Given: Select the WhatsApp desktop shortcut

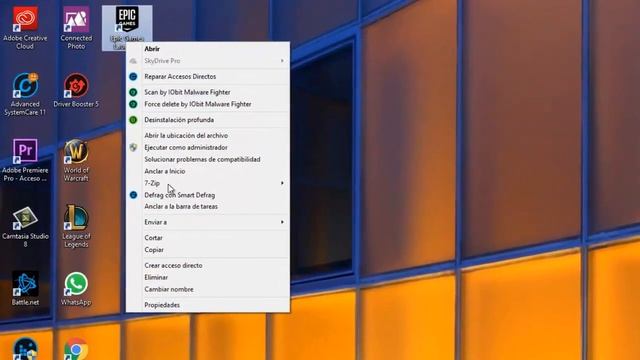Looking at the screenshot, I should (x=76, y=289).
